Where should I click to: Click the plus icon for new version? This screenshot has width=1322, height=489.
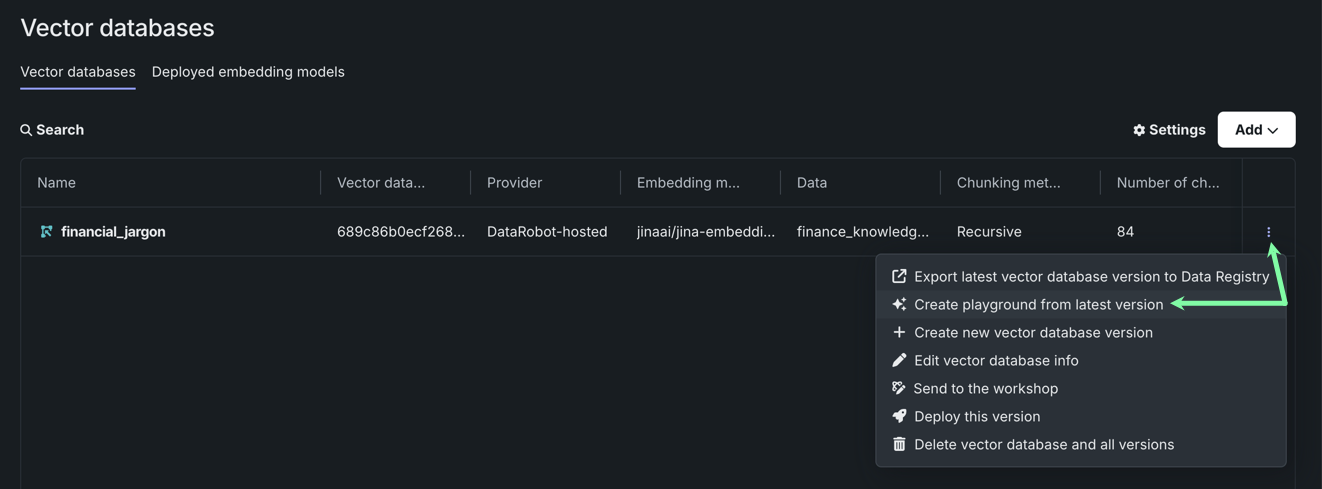pos(899,332)
